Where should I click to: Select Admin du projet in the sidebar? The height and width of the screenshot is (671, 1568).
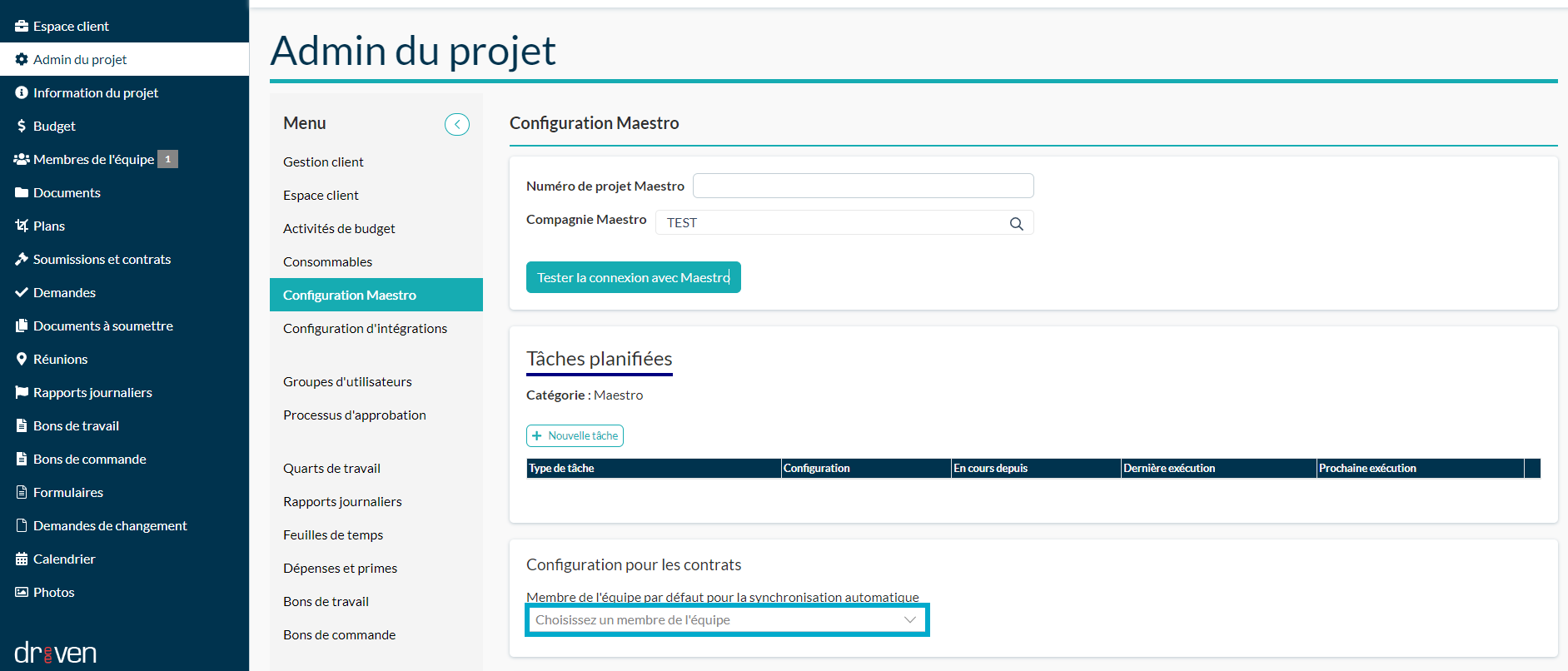(x=124, y=59)
